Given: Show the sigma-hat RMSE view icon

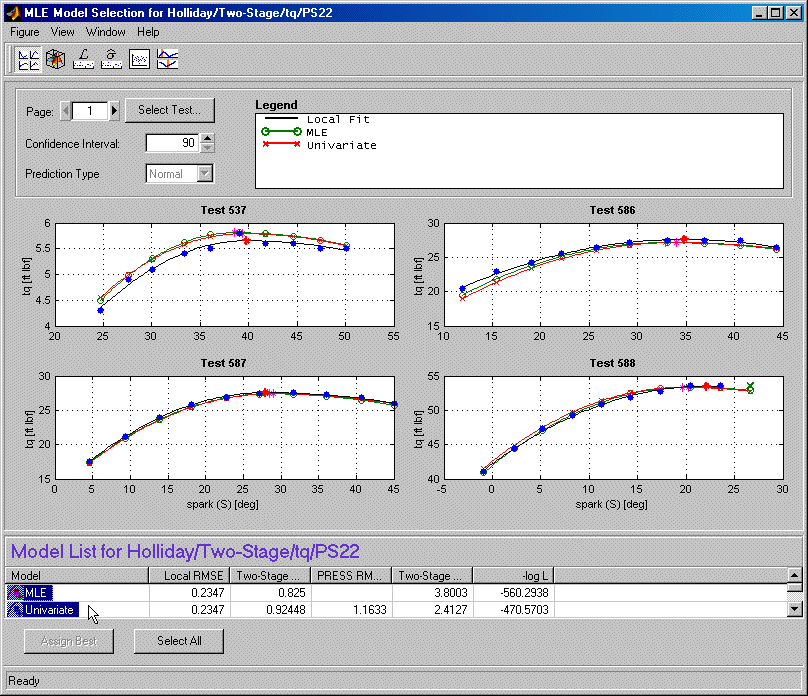Looking at the screenshot, I should click(111, 59).
